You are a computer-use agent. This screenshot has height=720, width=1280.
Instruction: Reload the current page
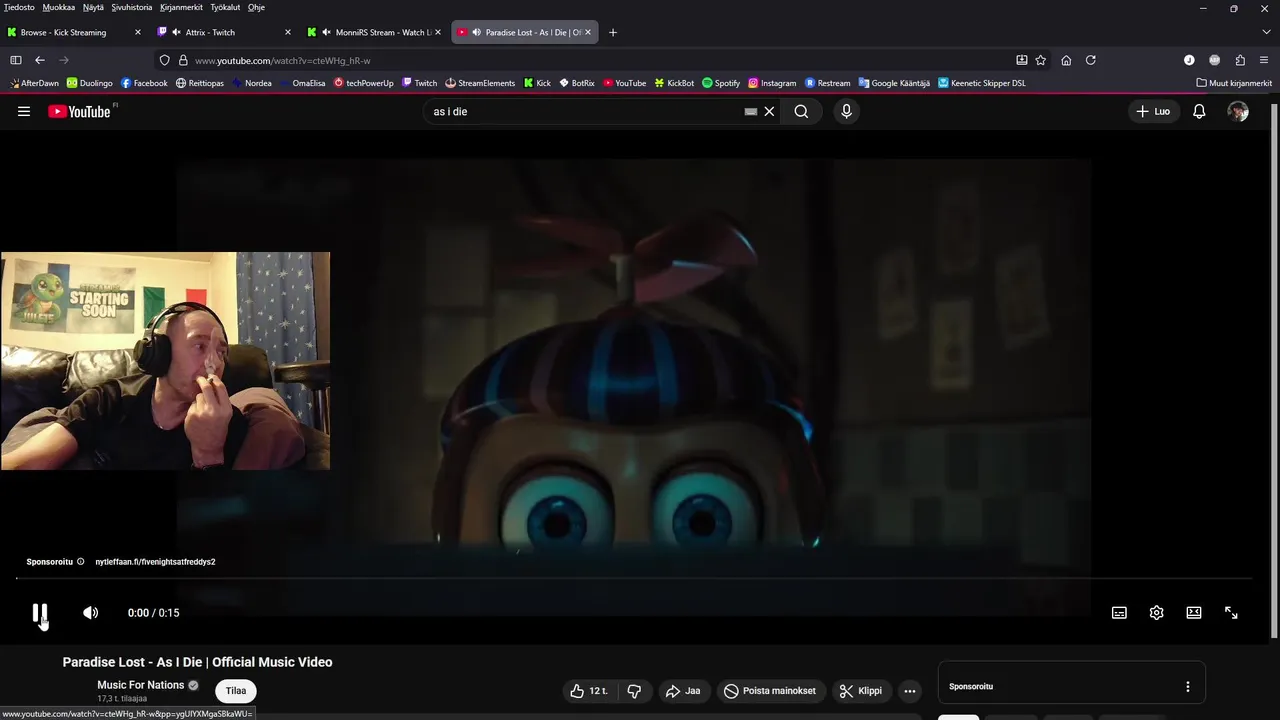coord(1091,60)
